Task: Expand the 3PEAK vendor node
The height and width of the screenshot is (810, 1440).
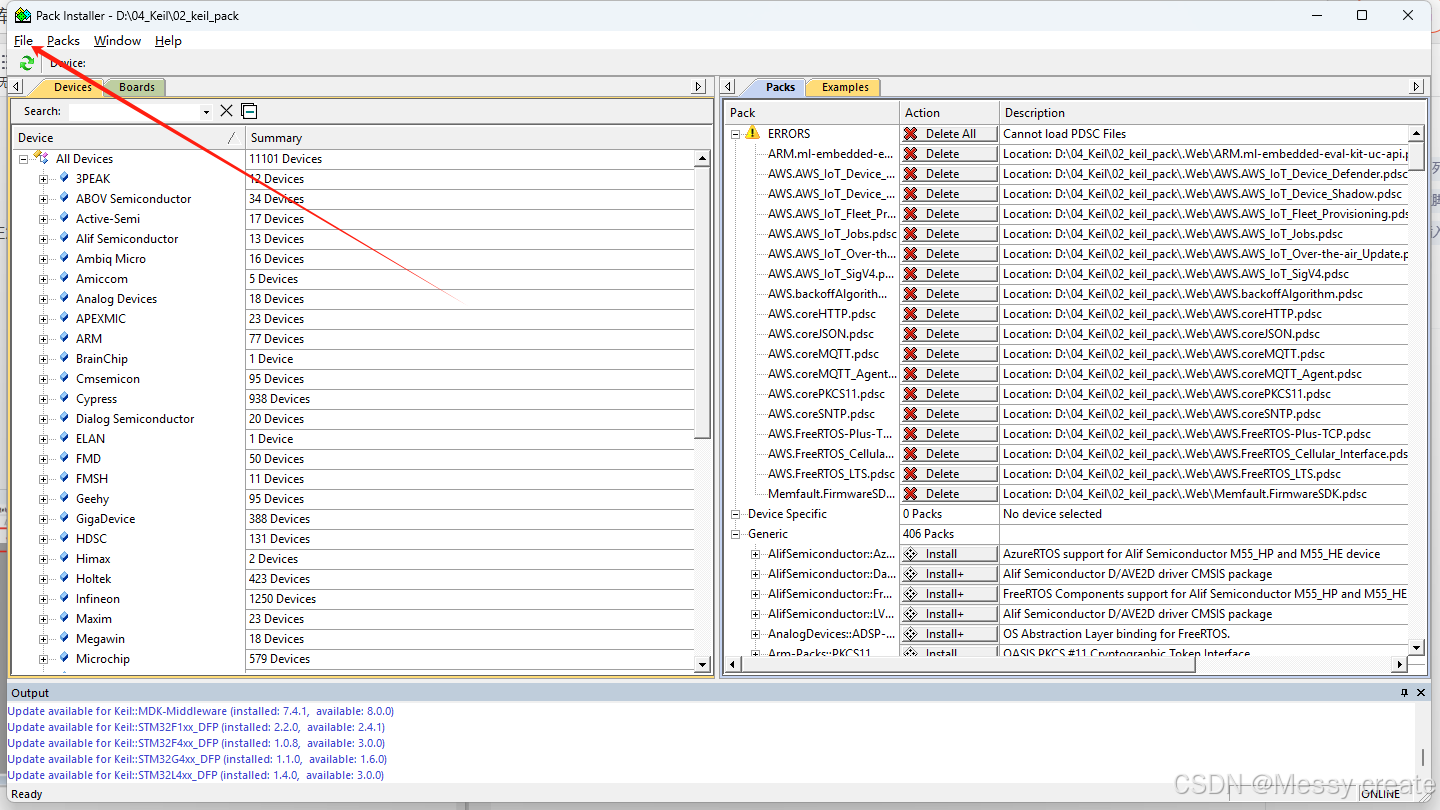Action: 43,179
